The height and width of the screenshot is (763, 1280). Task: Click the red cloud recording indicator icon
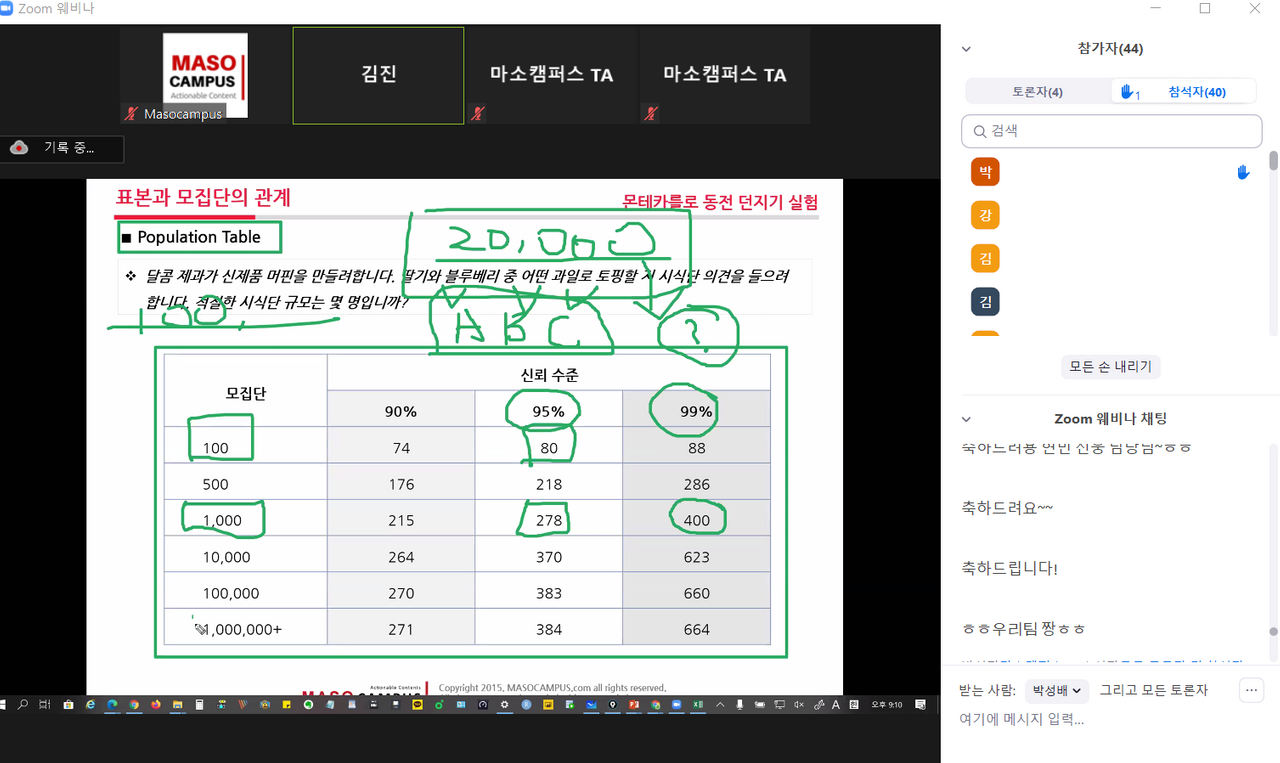pyautogui.click(x=19, y=148)
